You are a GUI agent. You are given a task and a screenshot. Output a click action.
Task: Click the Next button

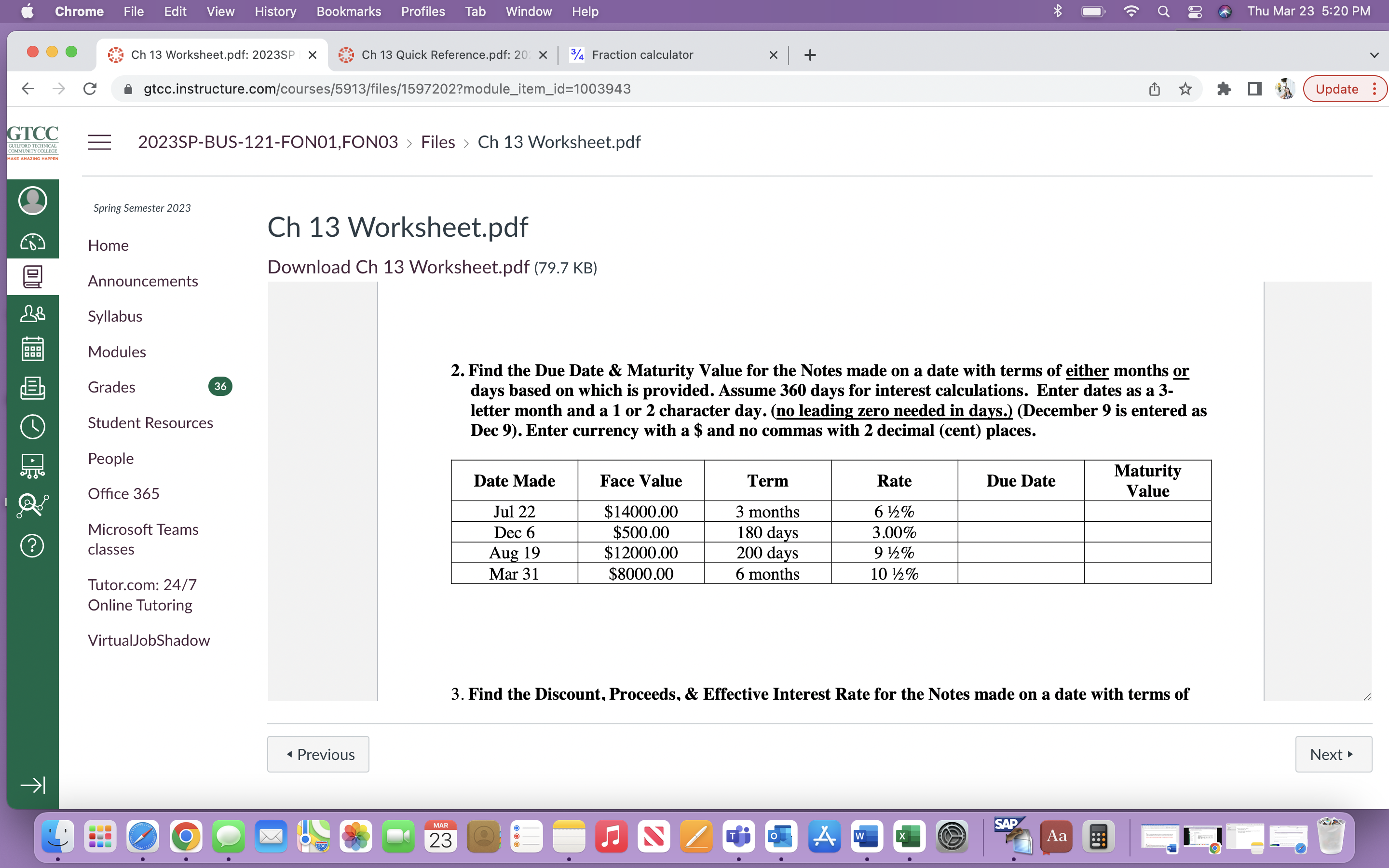click(x=1333, y=754)
